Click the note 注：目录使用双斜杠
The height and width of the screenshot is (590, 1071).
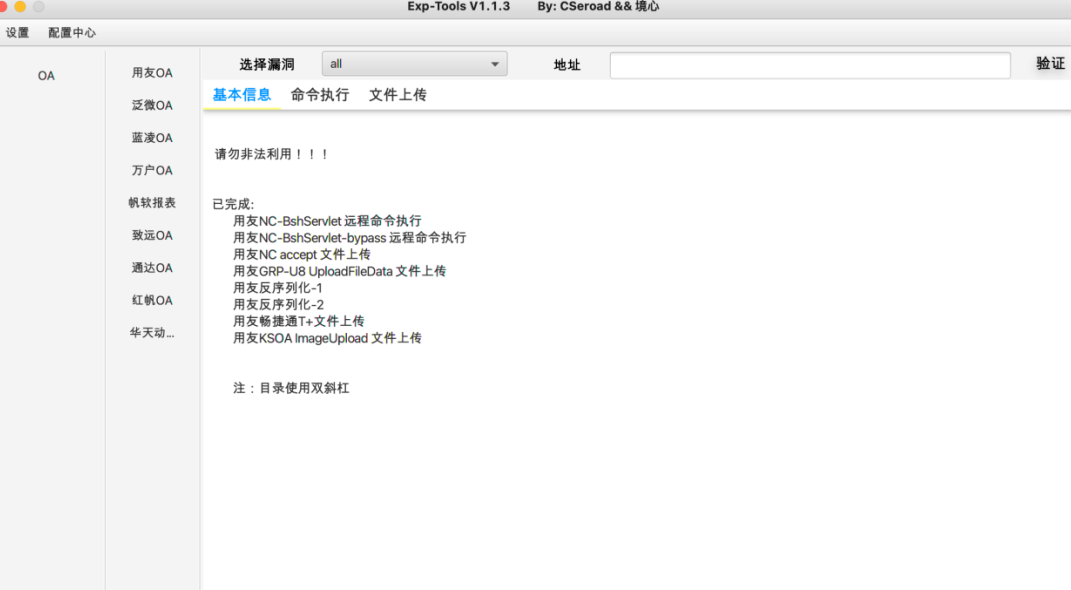291,388
